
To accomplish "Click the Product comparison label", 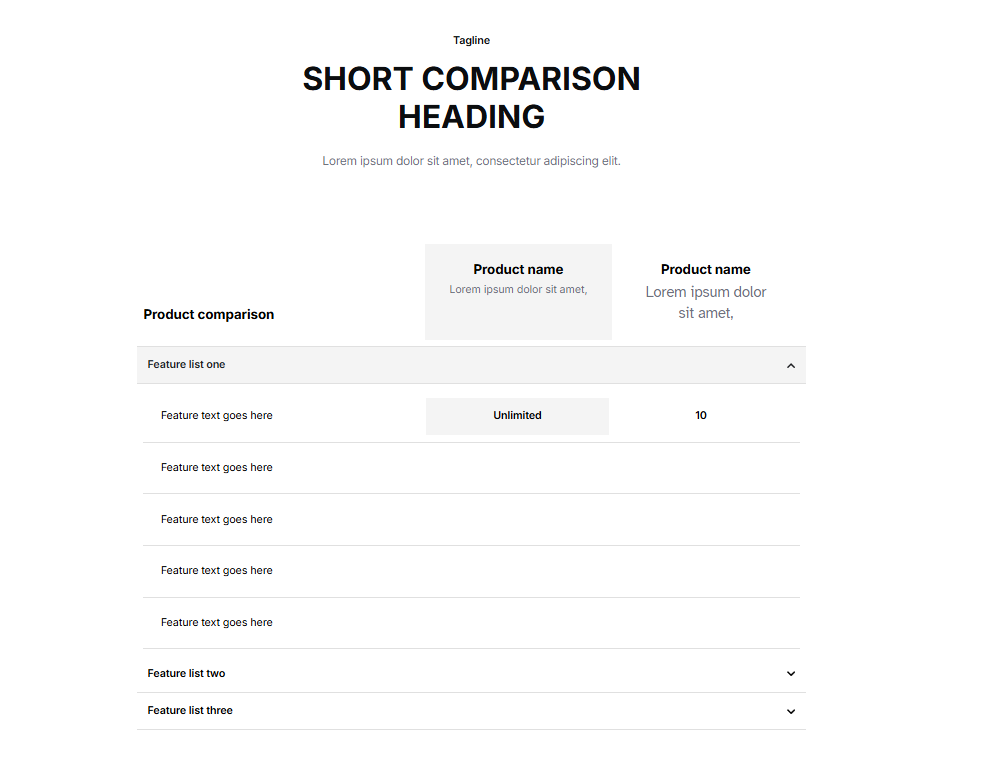I will [208, 314].
